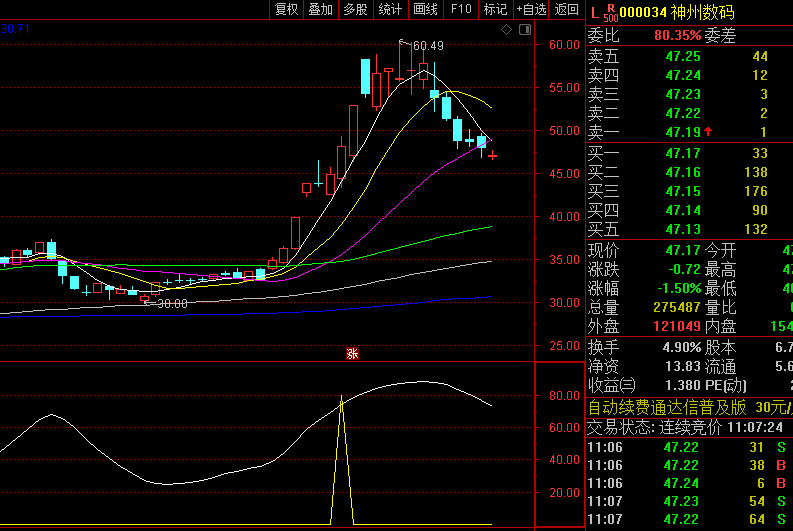Viewport: 793px width, 531px height.
Task: Click the red 涨 marker on chart
Action: click(352, 352)
